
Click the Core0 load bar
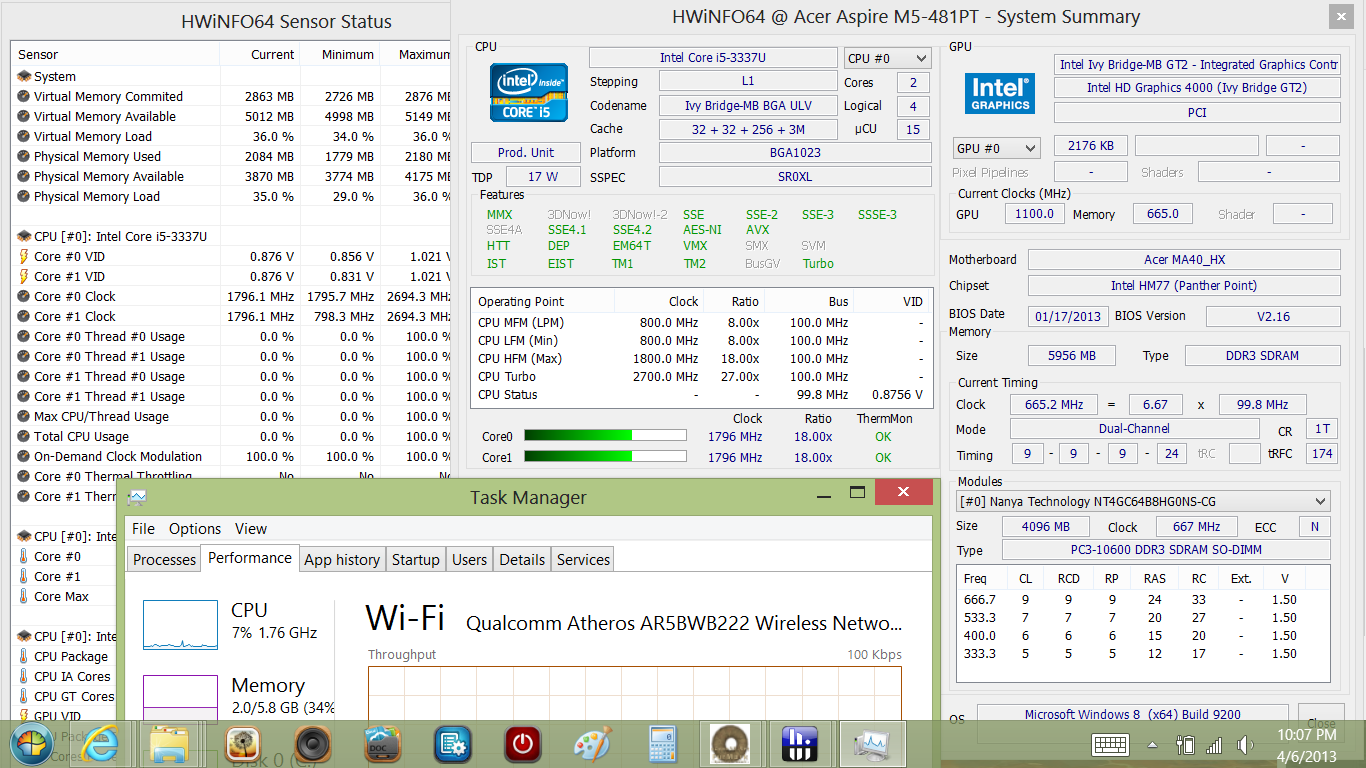[x=605, y=435]
